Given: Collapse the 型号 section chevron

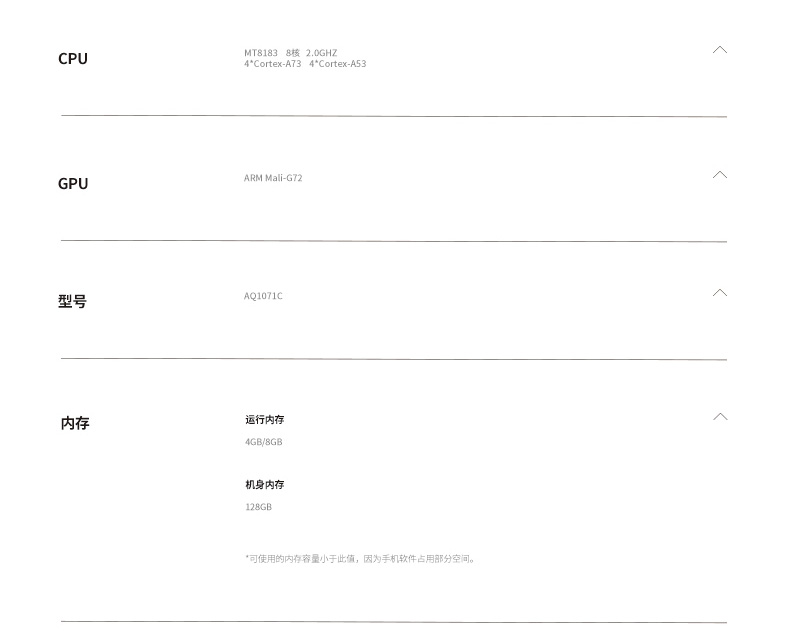Looking at the screenshot, I should 719,292.
